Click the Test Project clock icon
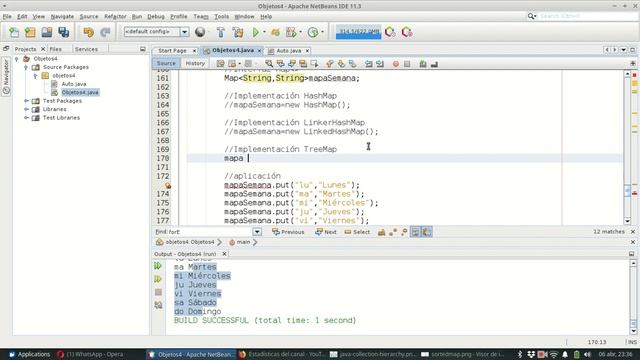 [313, 32]
